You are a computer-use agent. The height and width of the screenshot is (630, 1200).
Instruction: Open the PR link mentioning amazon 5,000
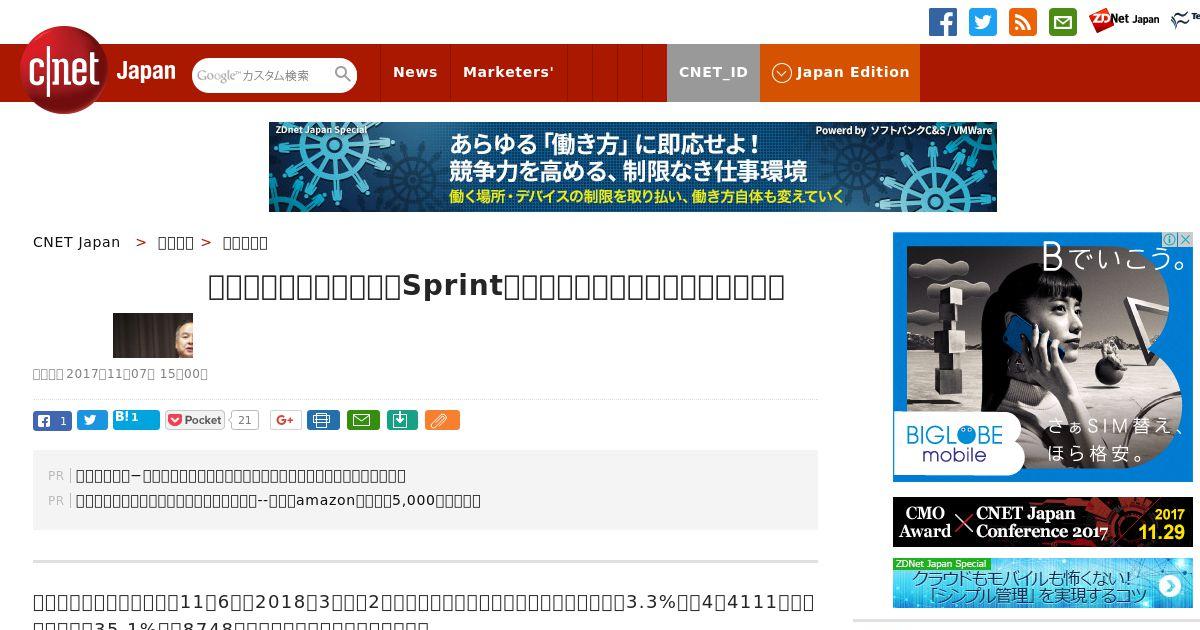coord(278,501)
